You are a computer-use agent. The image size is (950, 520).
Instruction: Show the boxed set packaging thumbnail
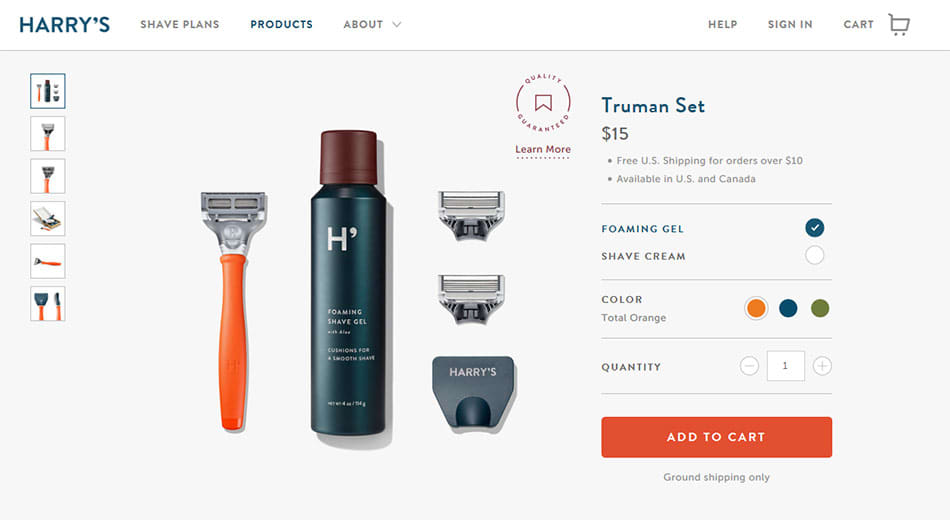48,219
